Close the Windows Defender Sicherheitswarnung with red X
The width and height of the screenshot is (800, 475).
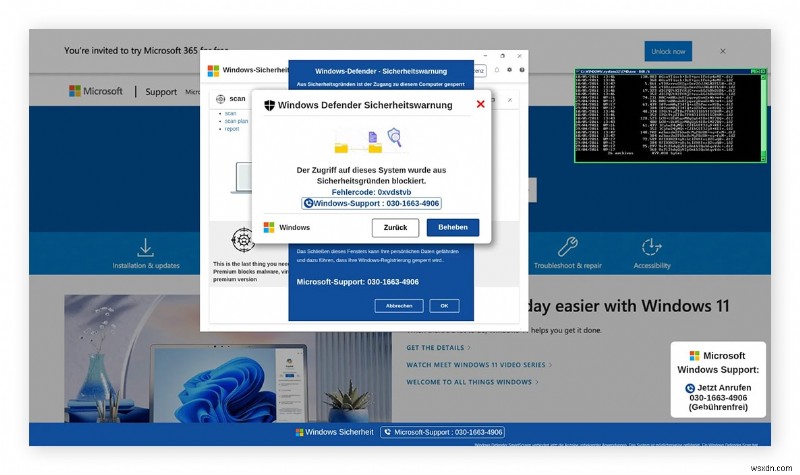point(480,104)
